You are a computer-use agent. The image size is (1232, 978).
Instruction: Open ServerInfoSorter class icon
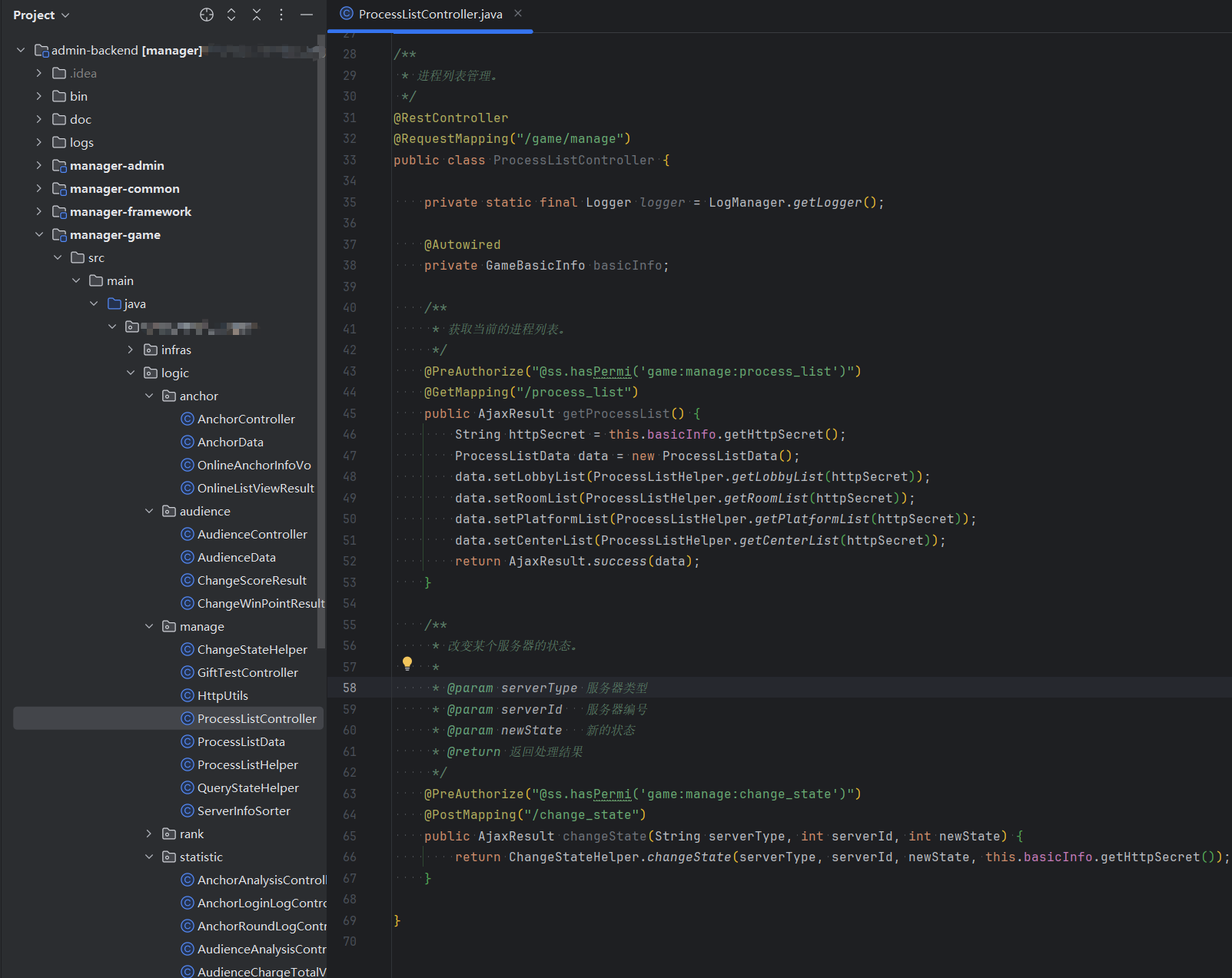pyautogui.click(x=188, y=811)
